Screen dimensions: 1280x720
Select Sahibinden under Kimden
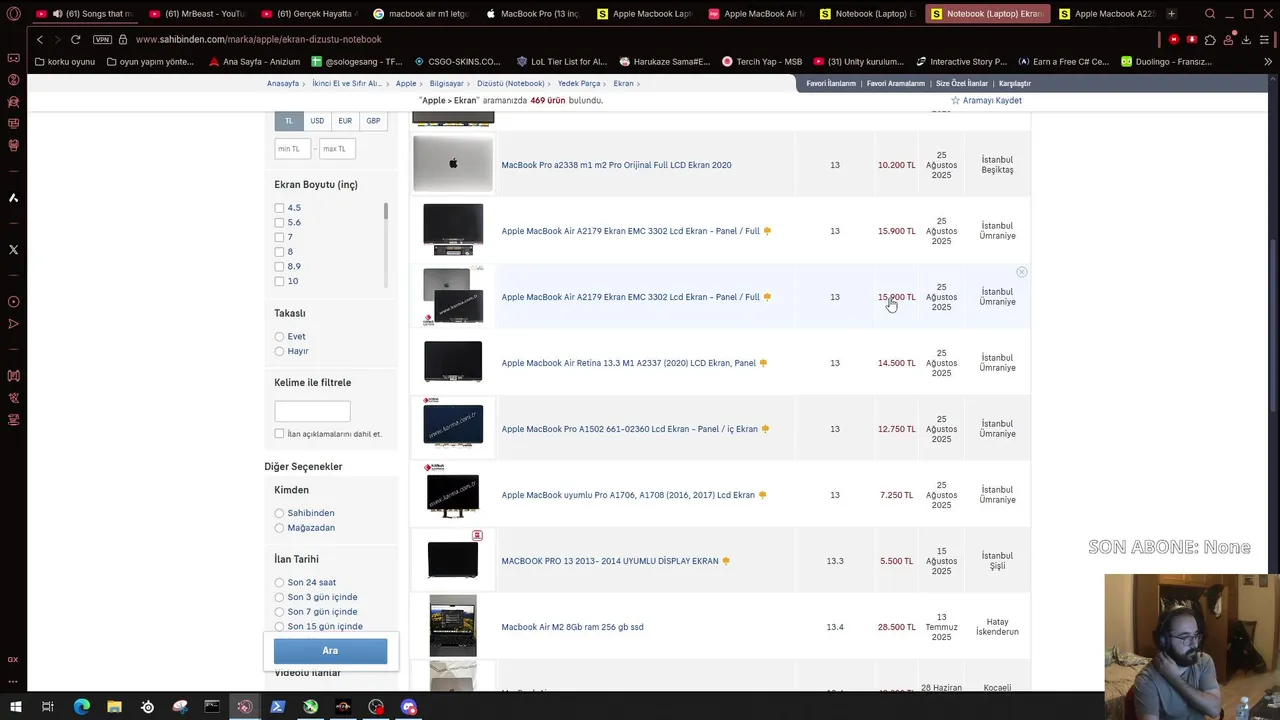(279, 513)
